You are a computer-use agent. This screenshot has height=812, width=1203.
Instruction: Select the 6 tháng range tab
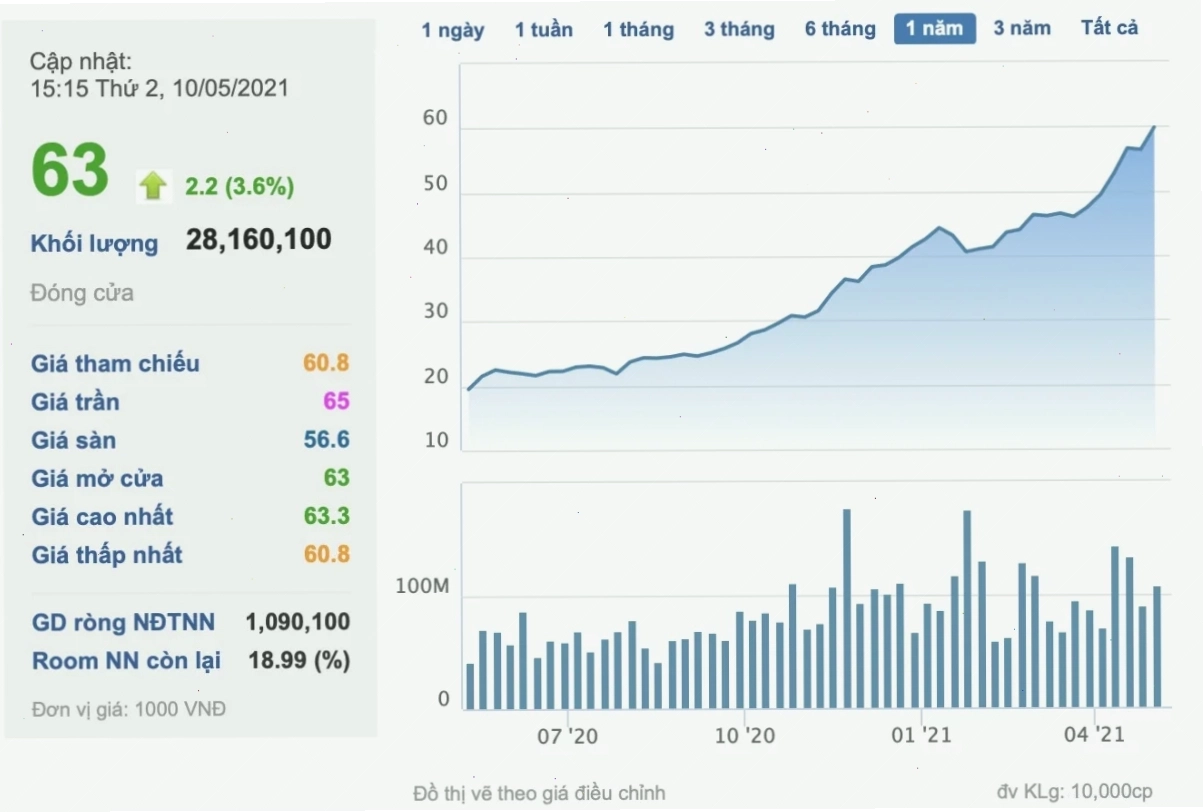pos(840,29)
